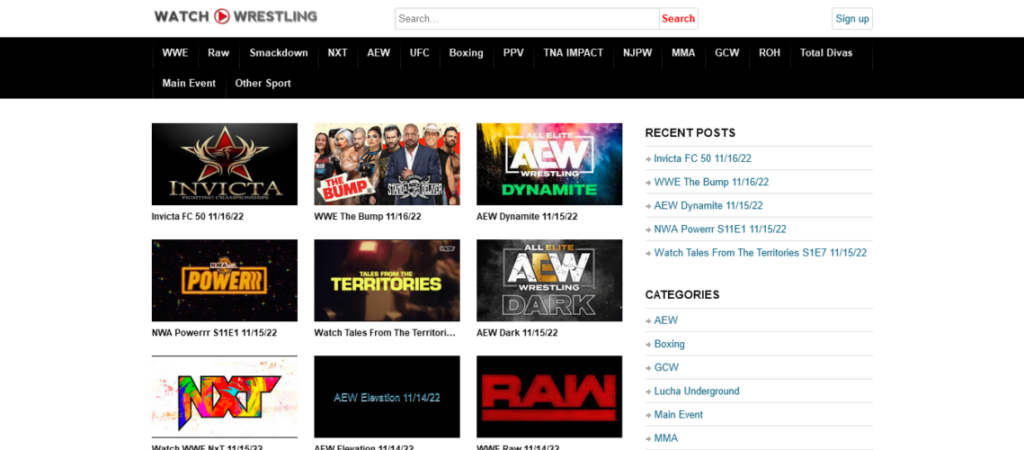
Task: Go to the ROH section
Action: coord(770,53)
